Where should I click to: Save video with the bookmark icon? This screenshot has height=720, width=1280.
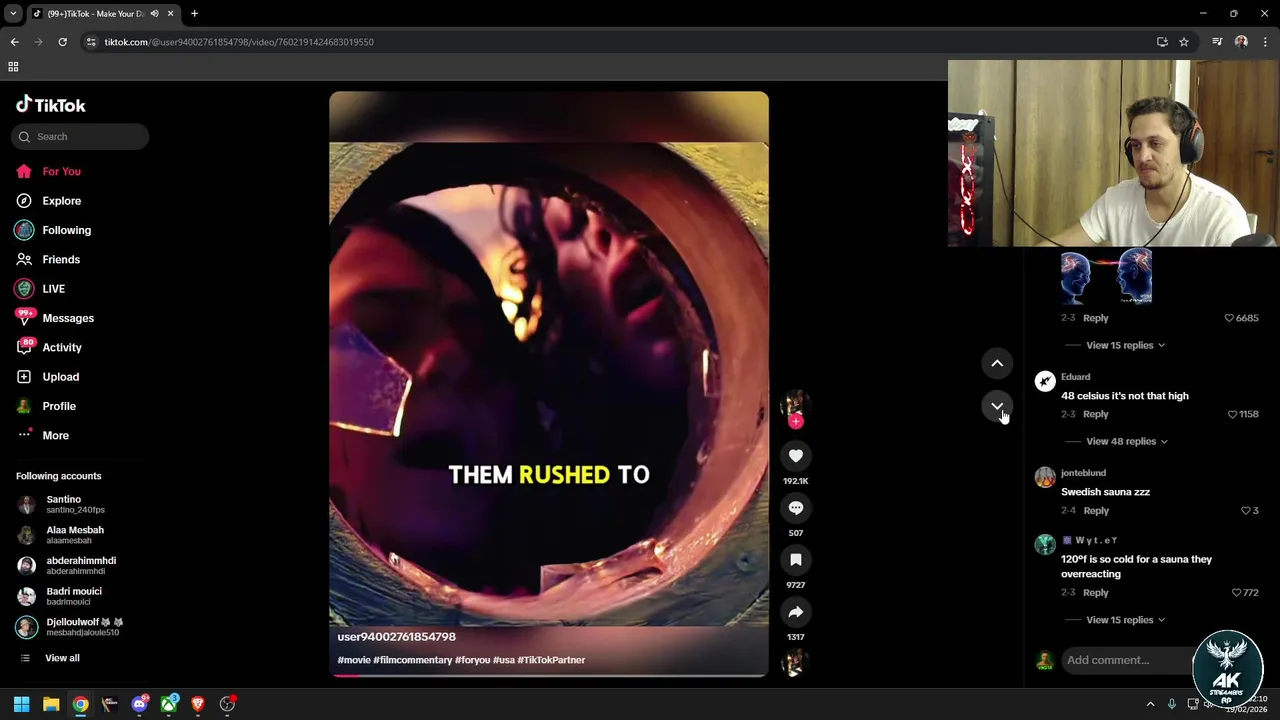click(796, 560)
